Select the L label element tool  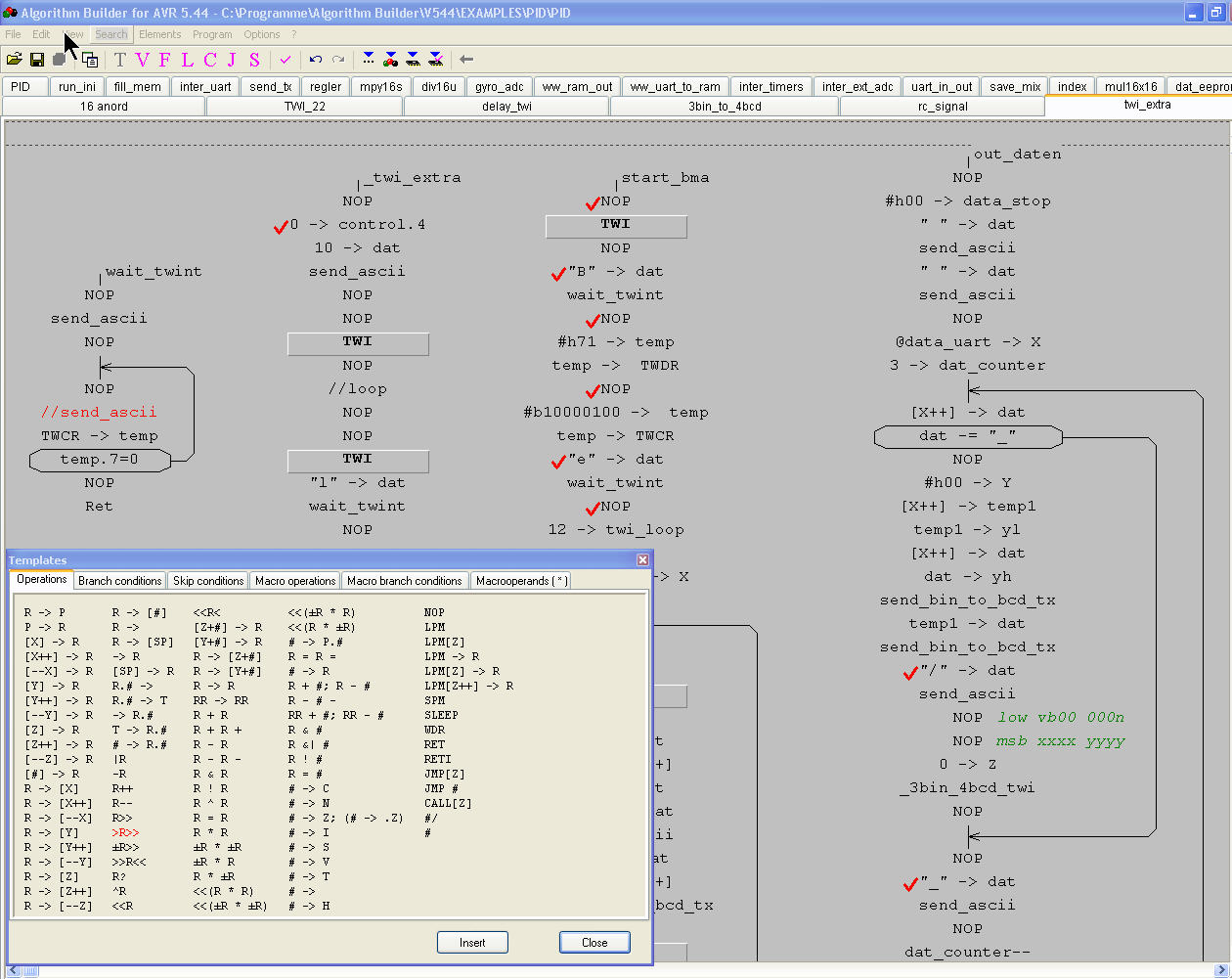pos(187,60)
